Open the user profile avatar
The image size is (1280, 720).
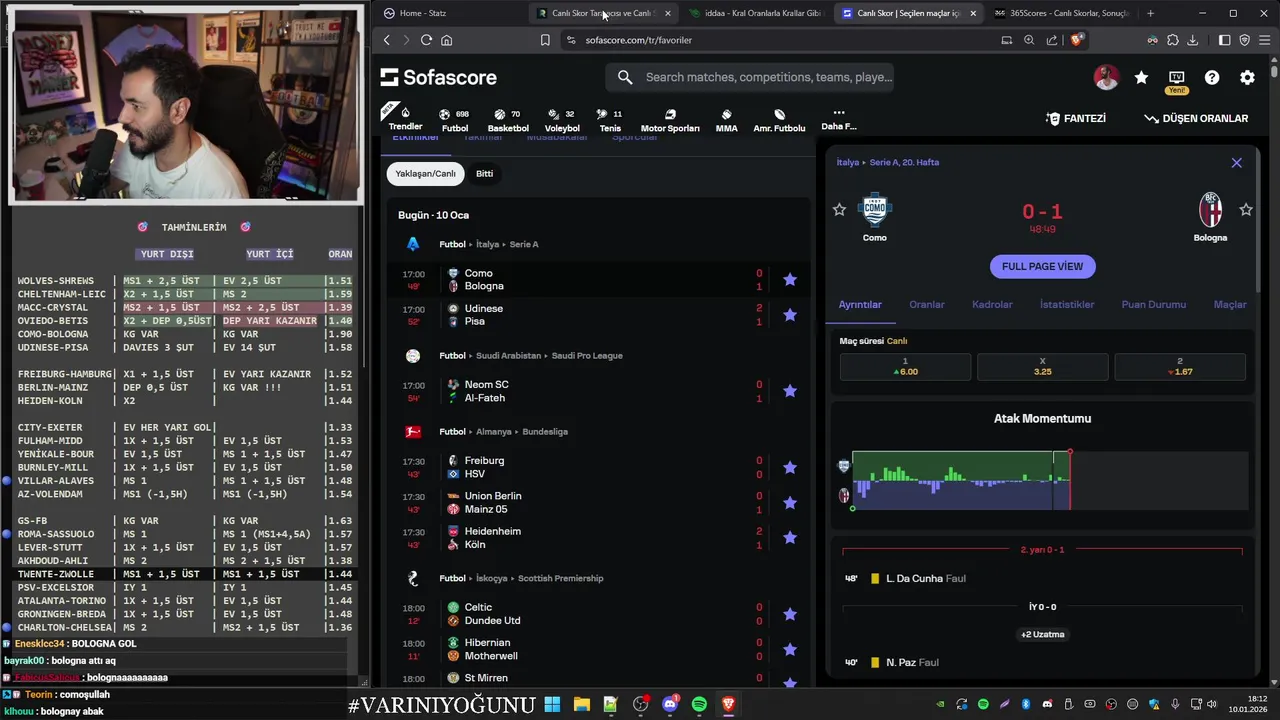pyautogui.click(x=1106, y=77)
